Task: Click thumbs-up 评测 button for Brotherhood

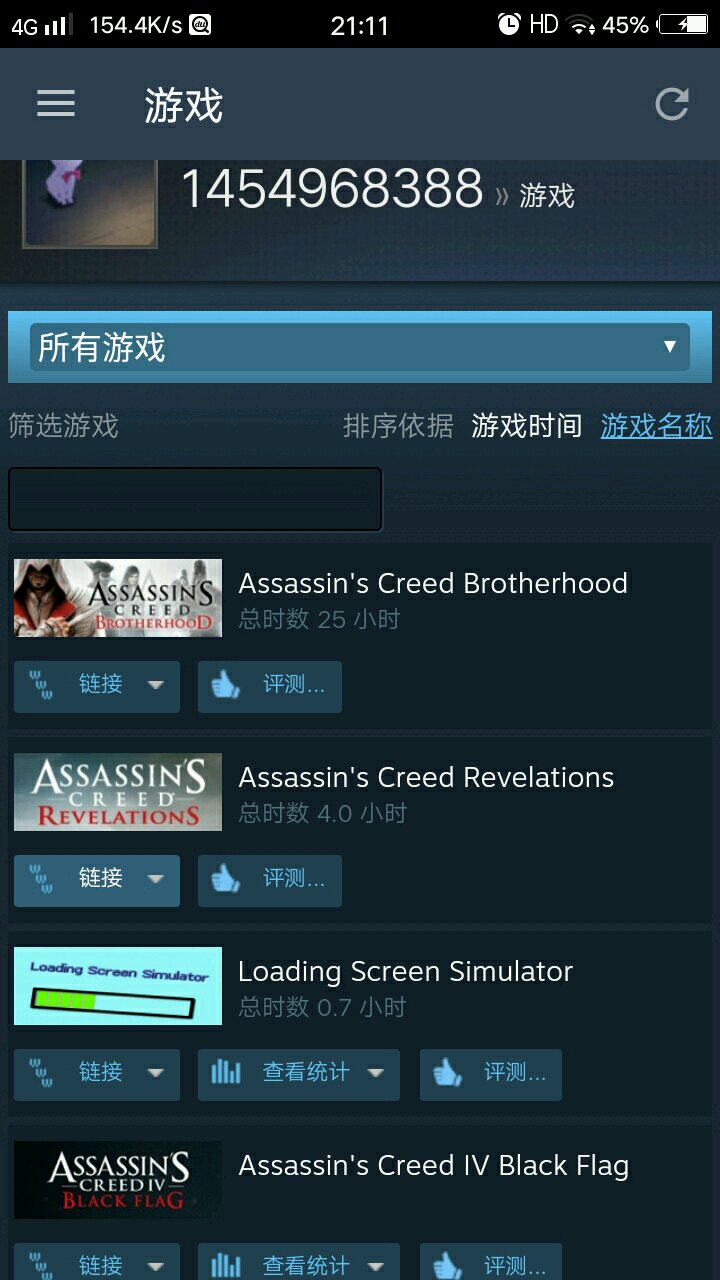Action: (270, 686)
